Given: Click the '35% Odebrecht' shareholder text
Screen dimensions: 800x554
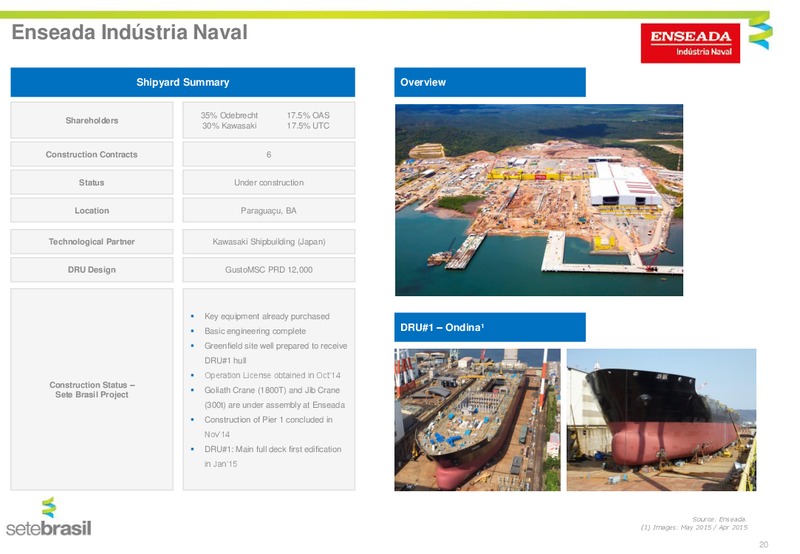Looking at the screenshot, I should point(229,115).
